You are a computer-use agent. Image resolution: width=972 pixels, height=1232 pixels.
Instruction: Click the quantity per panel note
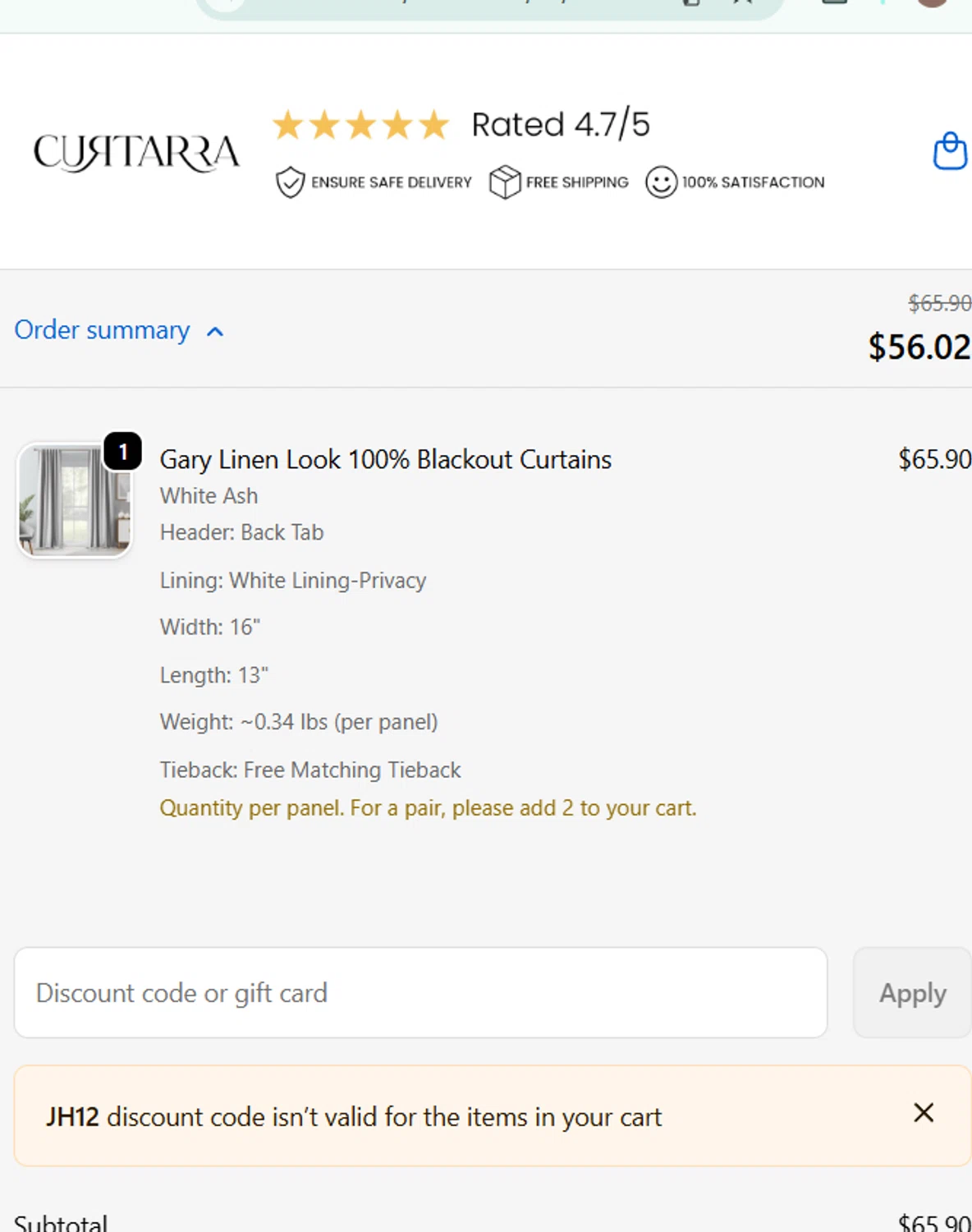pos(428,808)
